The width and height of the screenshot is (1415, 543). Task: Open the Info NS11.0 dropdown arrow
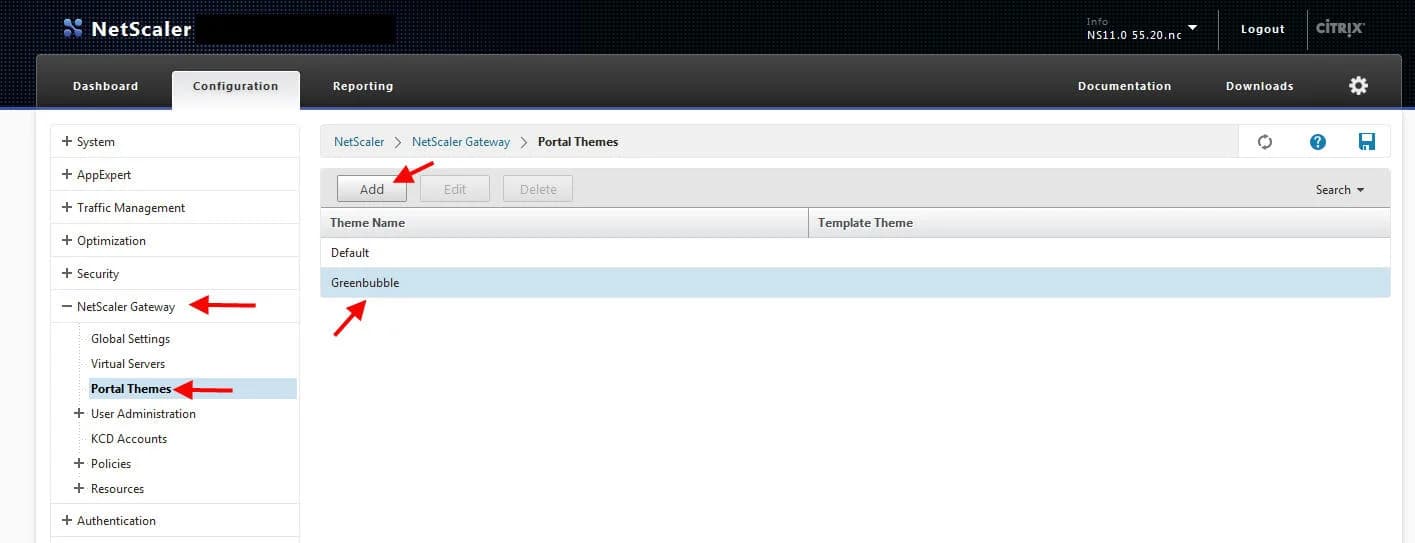[x=1192, y=27]
